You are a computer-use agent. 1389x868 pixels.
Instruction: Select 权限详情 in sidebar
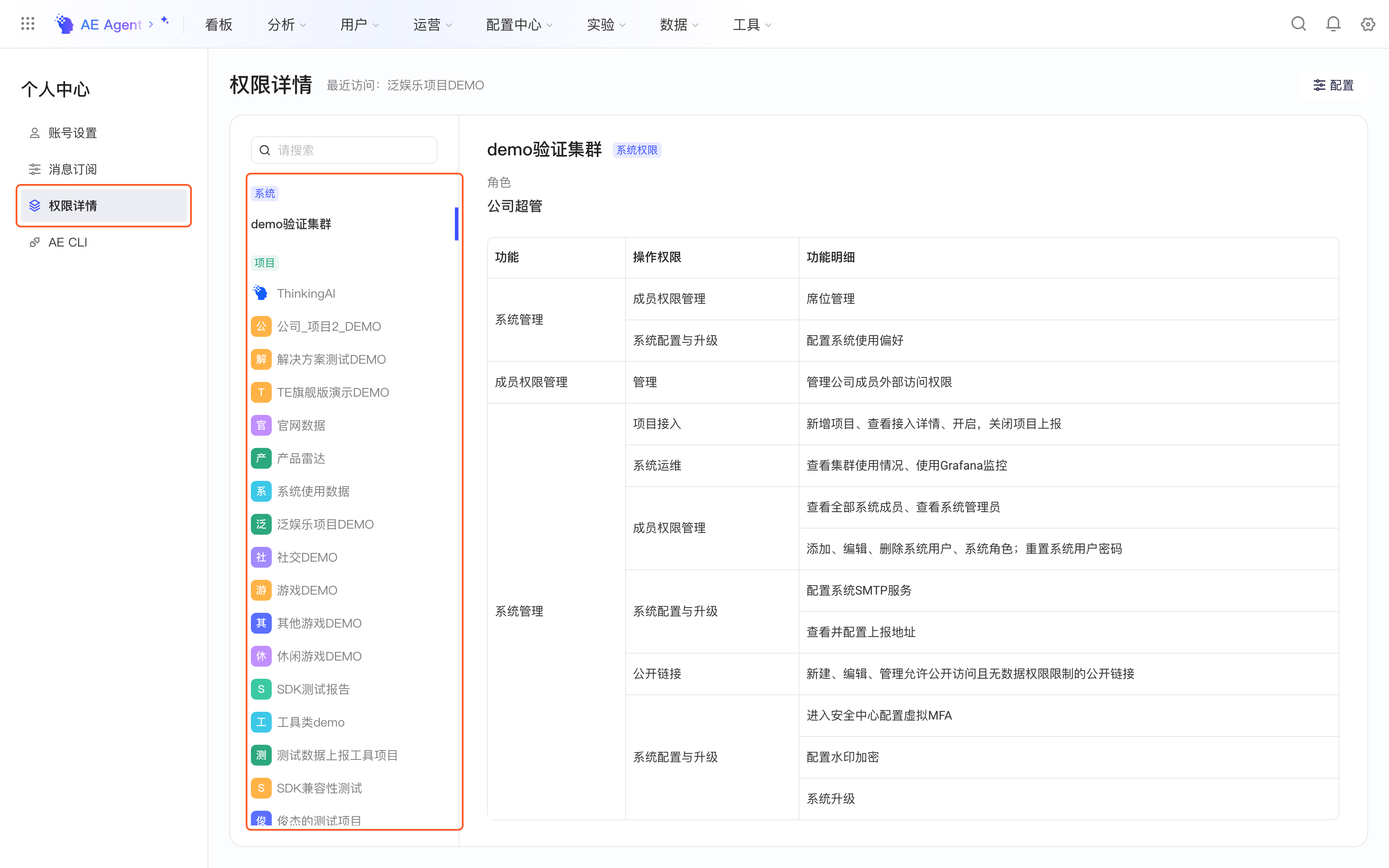[x=104, y=206]
